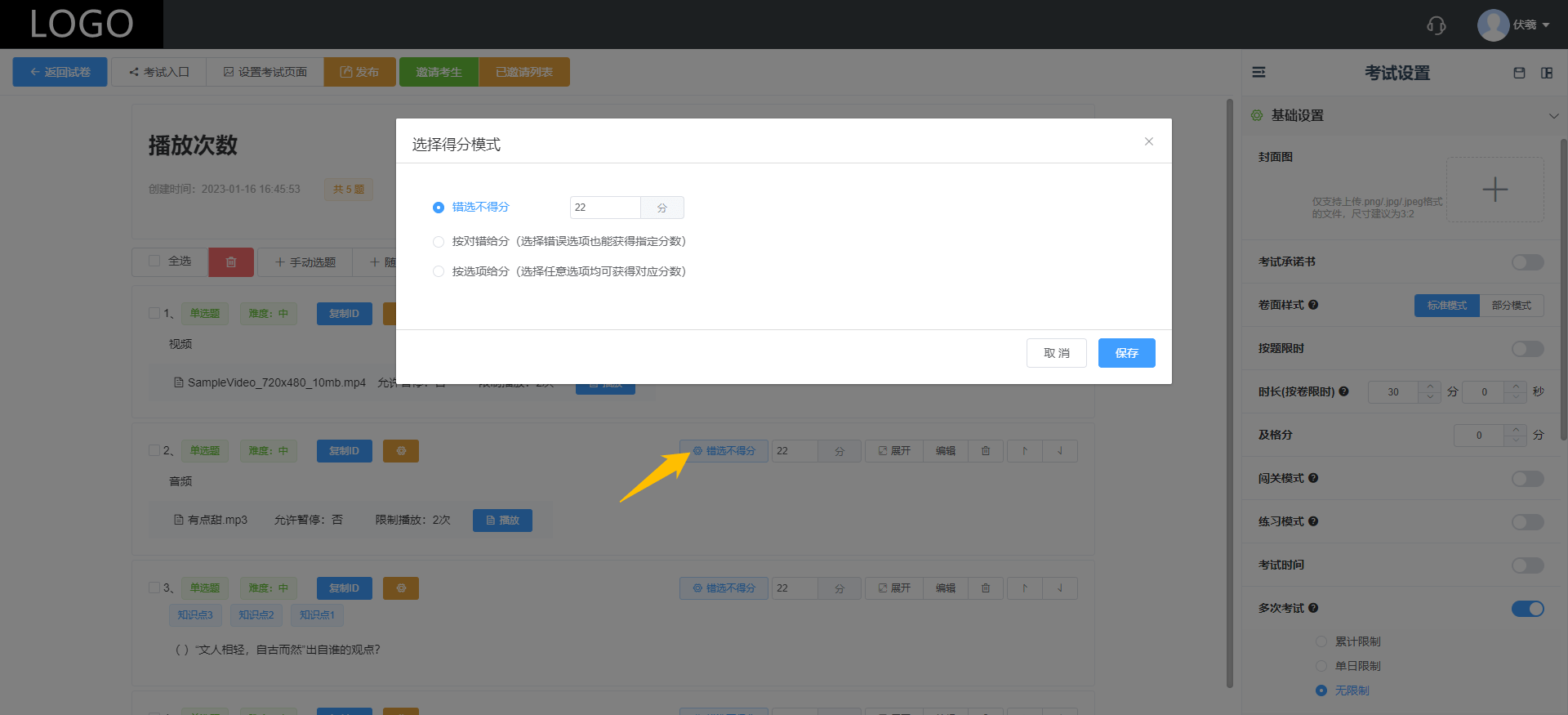This screenshot has width=1568, height=715.
Task: Open the user avatar dropdown 伏羲
Action: tap(1513, 25)
